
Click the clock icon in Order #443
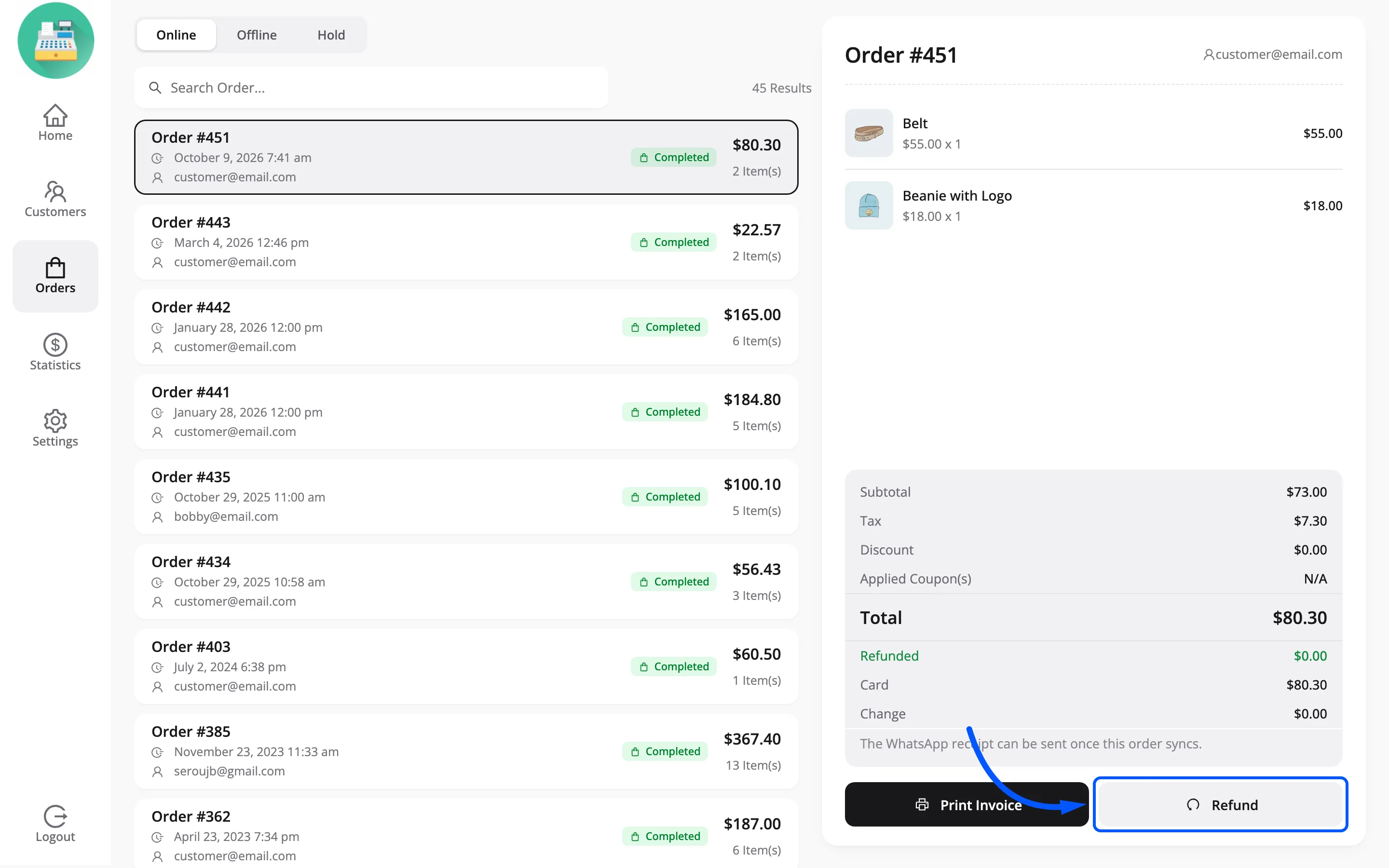click(x=157, y=243)
